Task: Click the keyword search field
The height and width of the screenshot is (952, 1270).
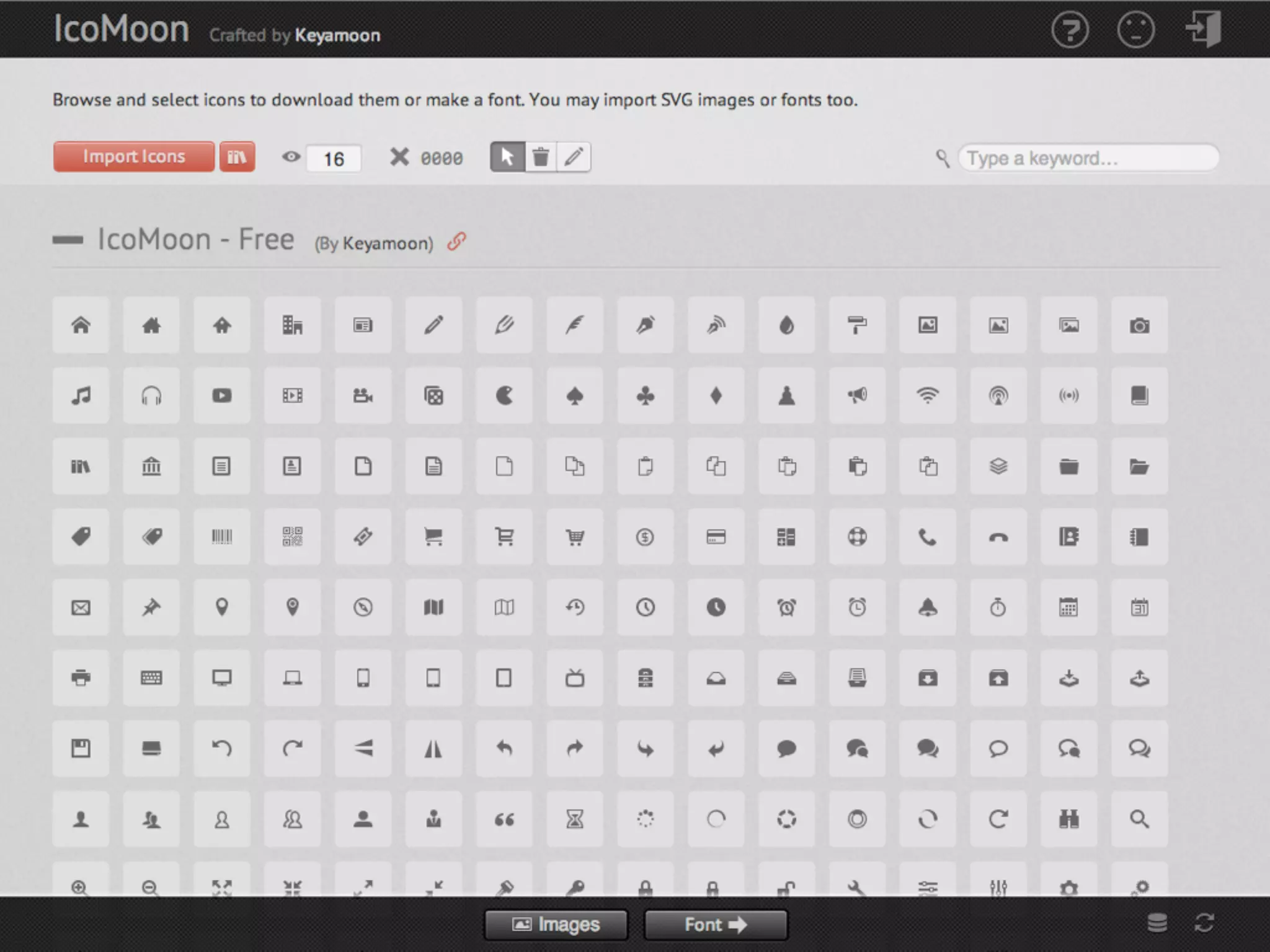Action: pos(1088,158)
